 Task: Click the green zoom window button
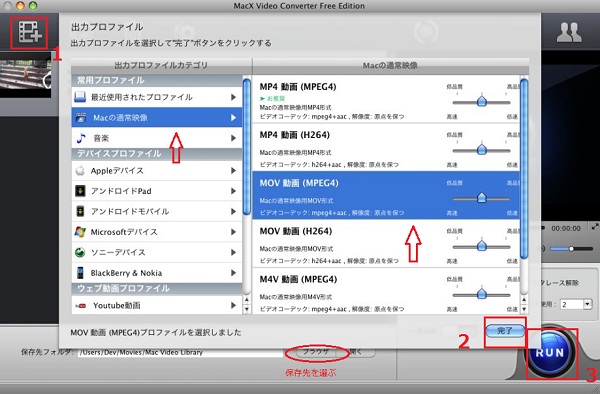(33, 5)
